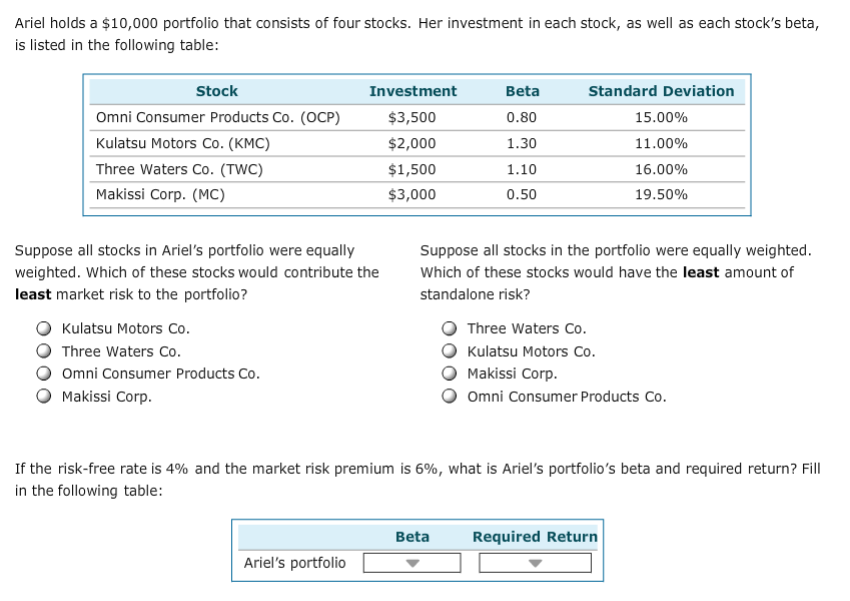Screen dimensions: 850x601
Task: Click the $2,000 investment cell for Kulatsu Motors
Action: pos(413,143)
